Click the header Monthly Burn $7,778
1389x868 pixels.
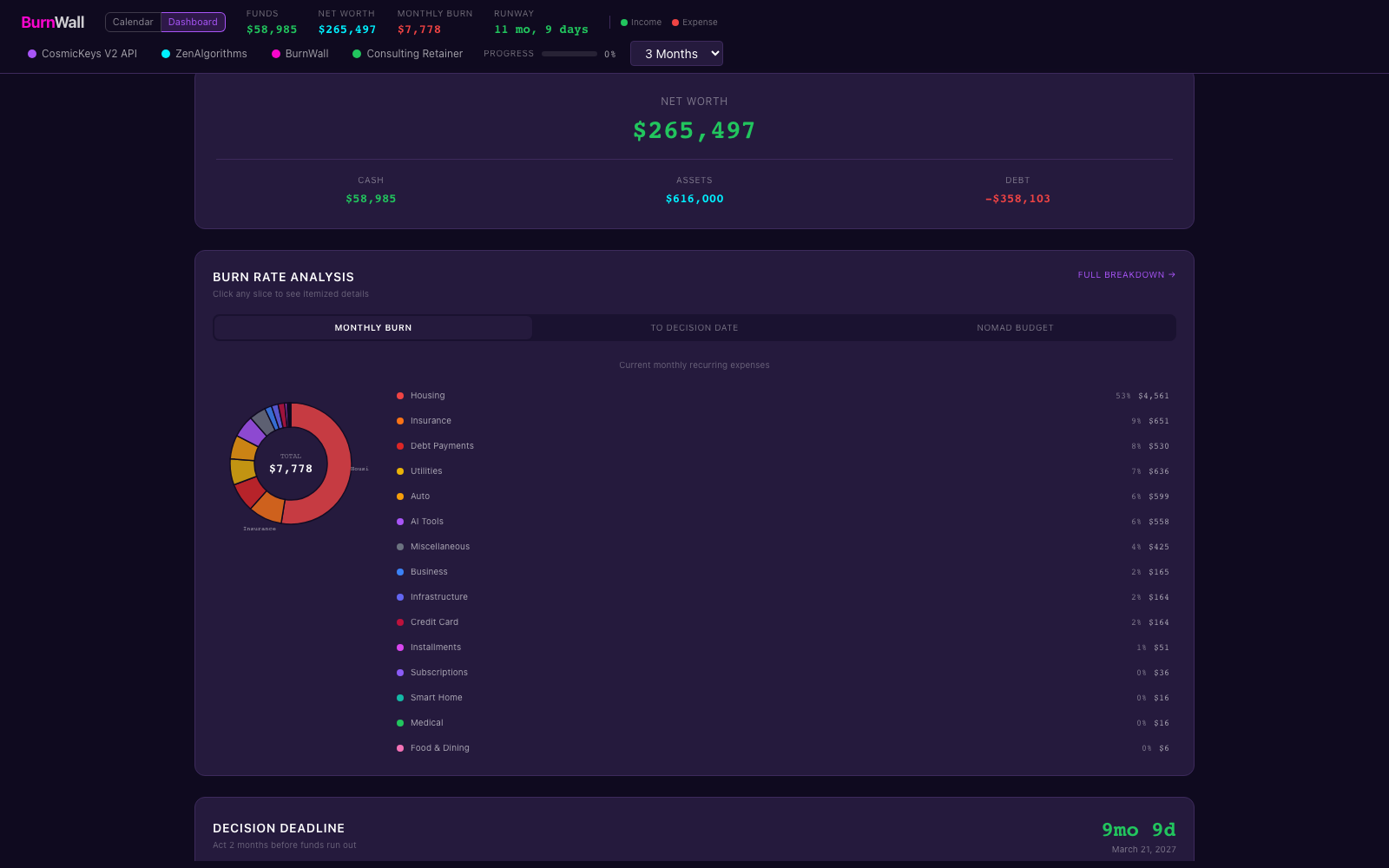point(419,30)
